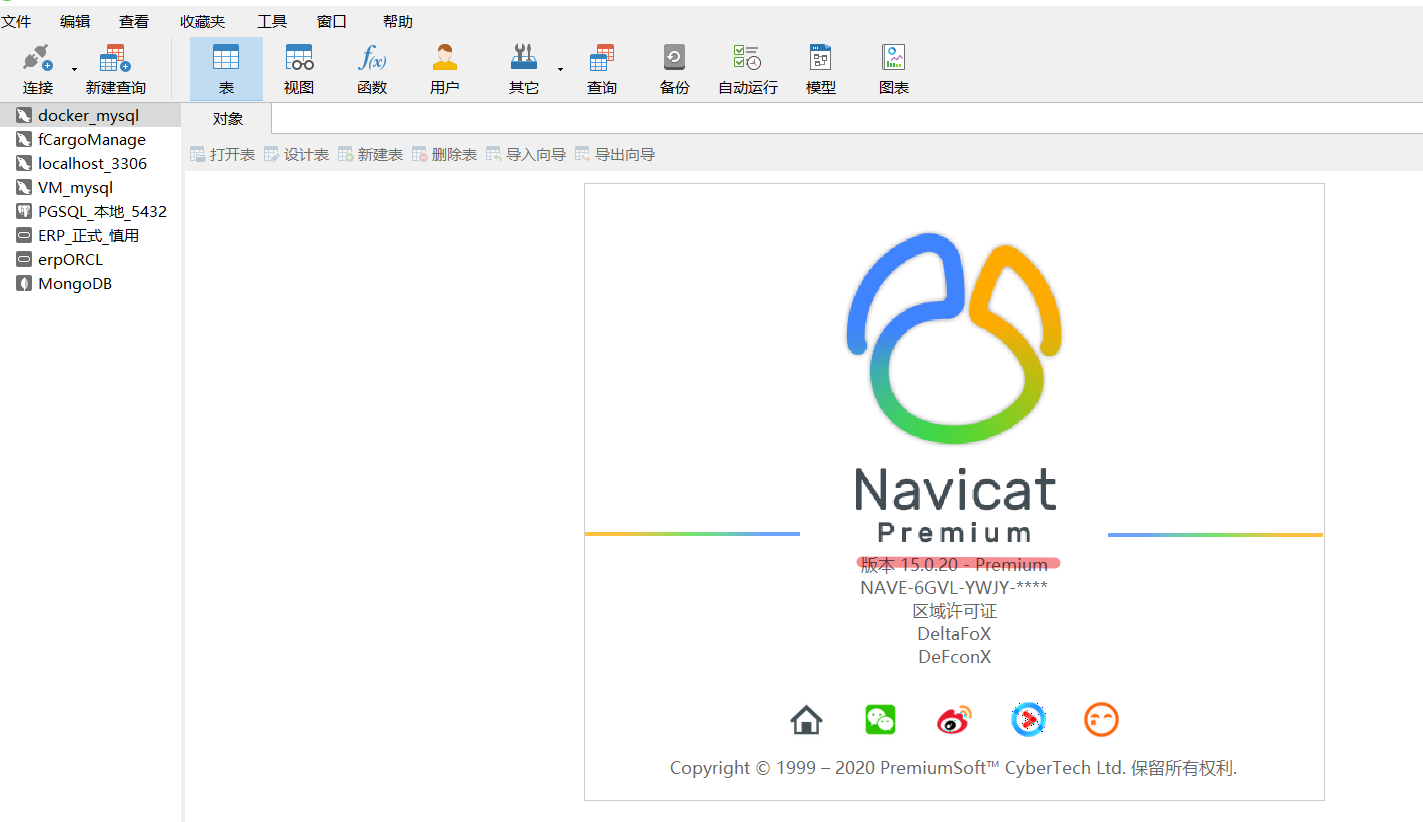Click the Weibo icon in About dialog

tap(954, 720)
